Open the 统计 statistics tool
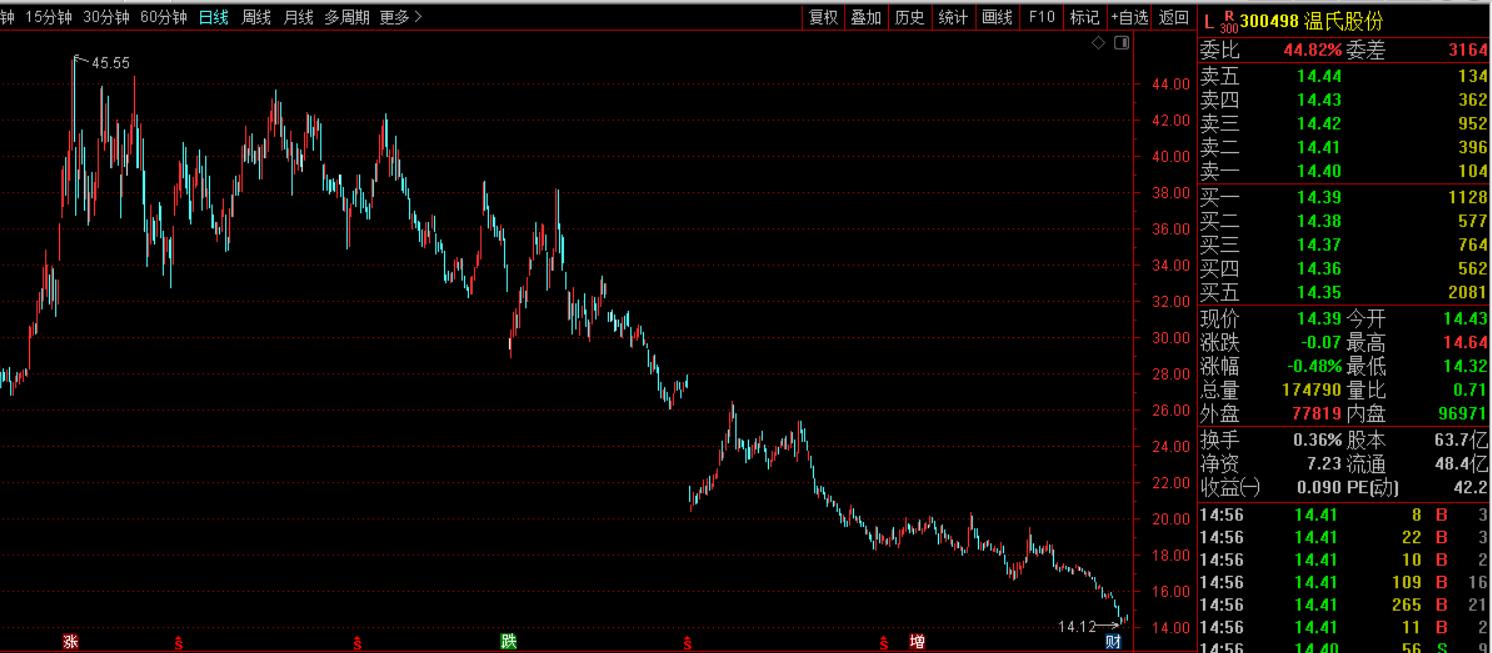Screen dimensions: 1492x653 [x=952, y=17]
